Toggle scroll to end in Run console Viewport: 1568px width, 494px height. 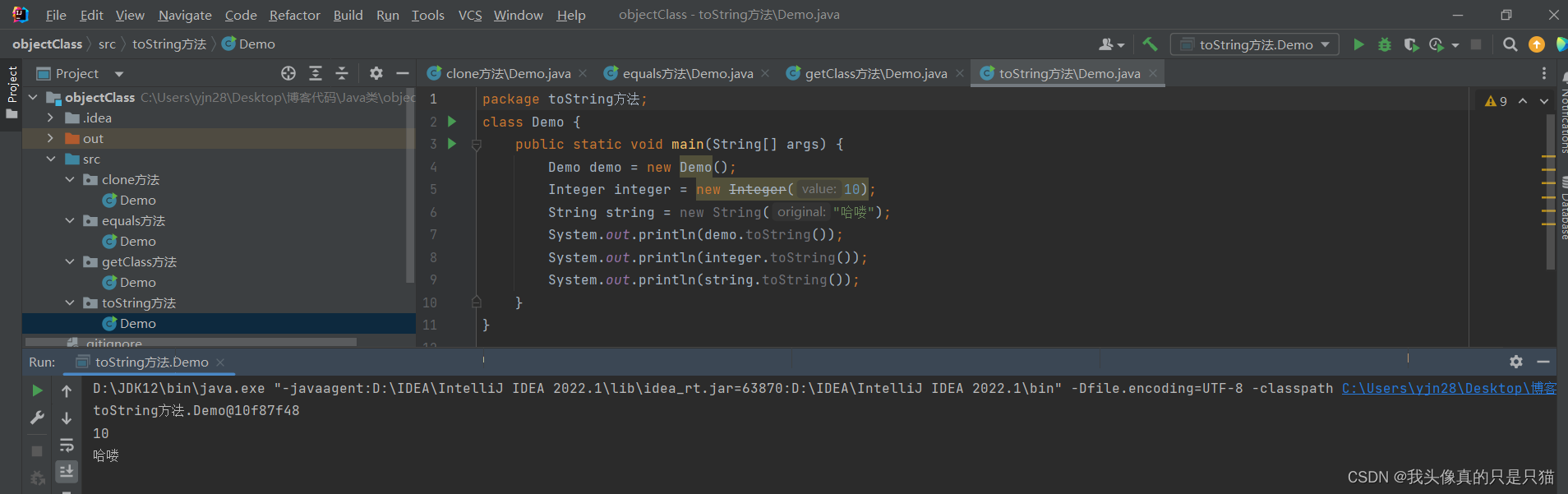(67, 471)
